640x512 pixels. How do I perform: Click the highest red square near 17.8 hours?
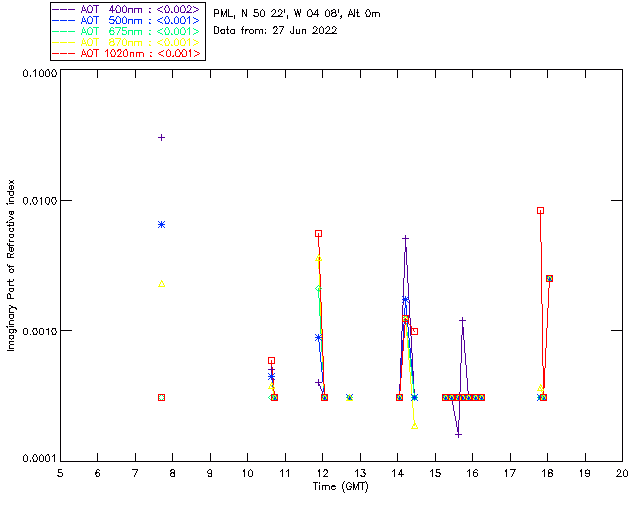(x=540, y=211)
